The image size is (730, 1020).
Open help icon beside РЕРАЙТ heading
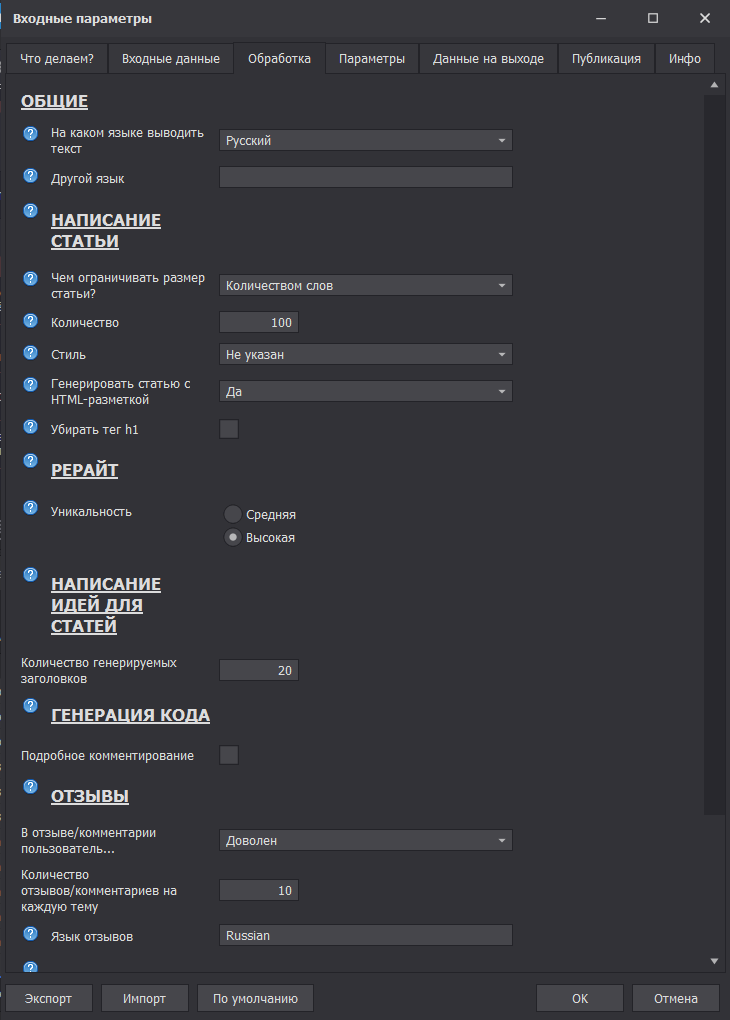click(31, 461)
